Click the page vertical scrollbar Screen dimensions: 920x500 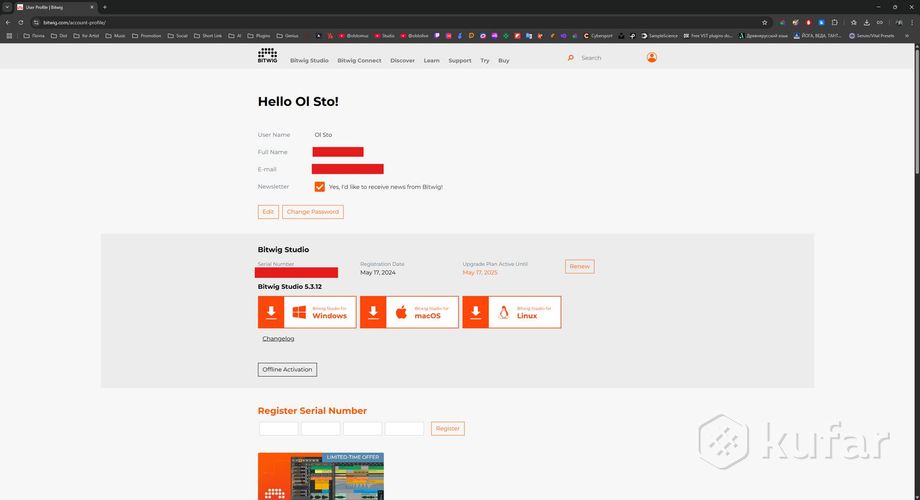(916, 112)
